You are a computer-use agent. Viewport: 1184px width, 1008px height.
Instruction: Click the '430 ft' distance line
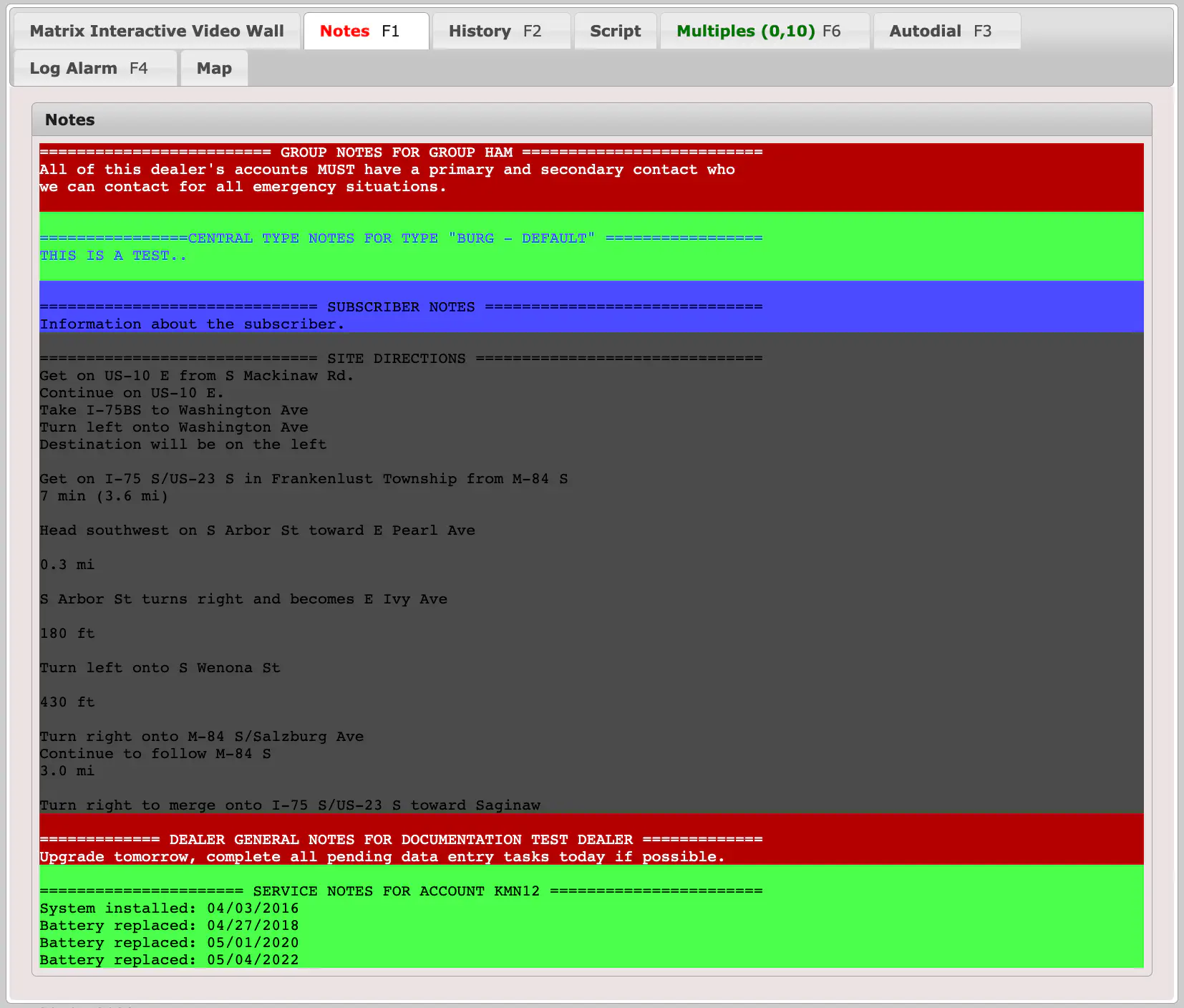67,702
